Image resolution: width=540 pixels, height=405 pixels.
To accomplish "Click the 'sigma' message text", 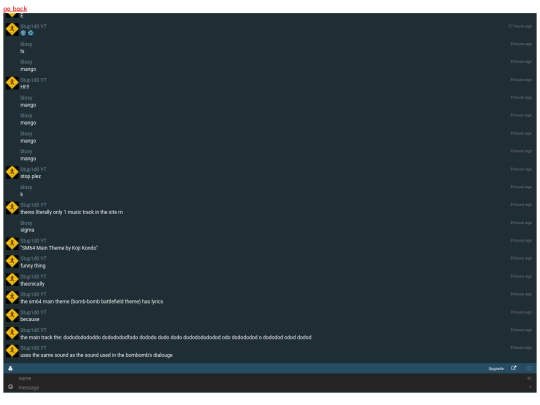I will click(27, 230).
